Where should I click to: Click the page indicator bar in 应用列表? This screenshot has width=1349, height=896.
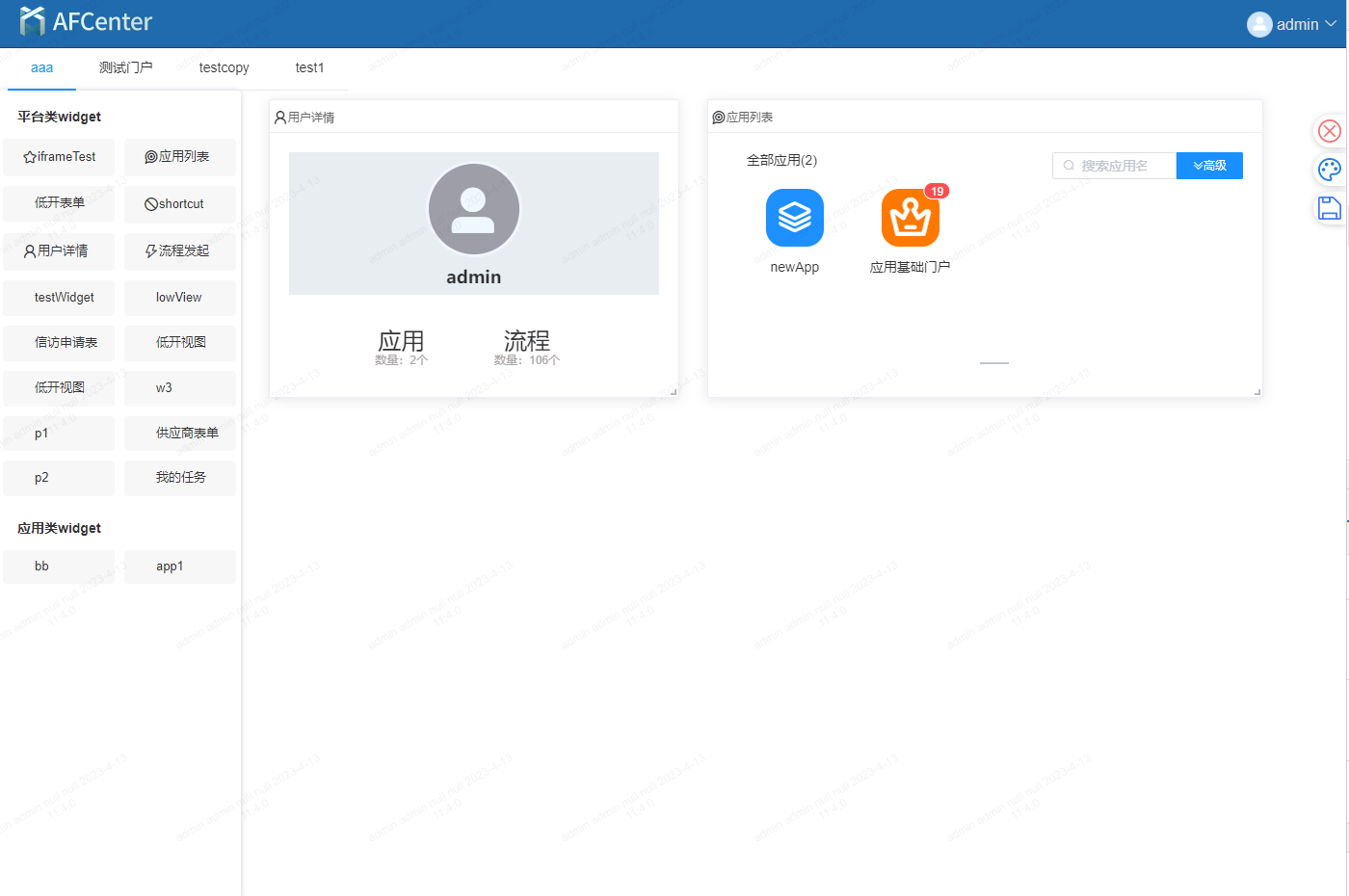(x=993, y=363)
